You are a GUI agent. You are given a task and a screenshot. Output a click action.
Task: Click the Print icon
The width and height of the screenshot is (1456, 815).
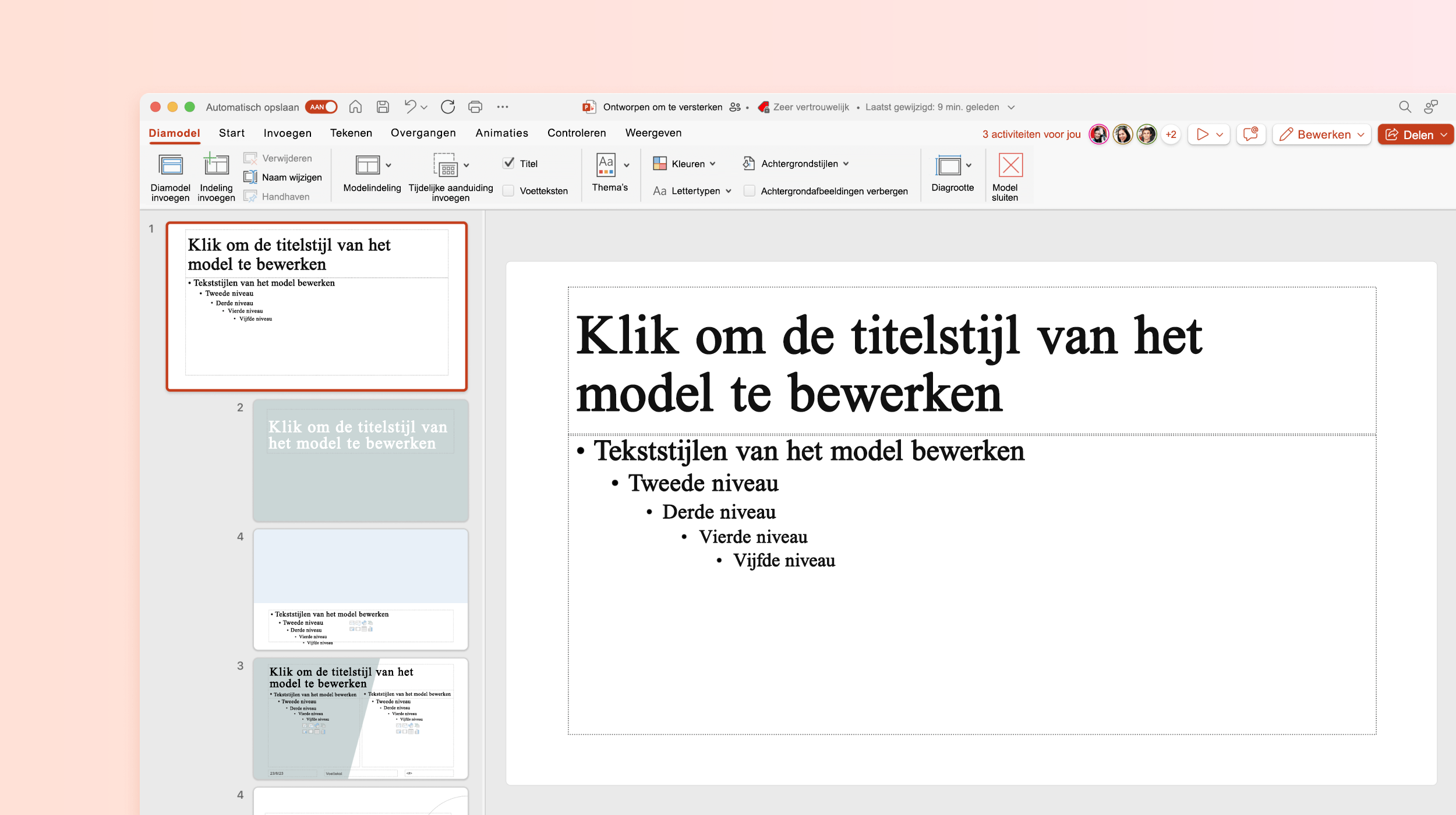[475, 107]
